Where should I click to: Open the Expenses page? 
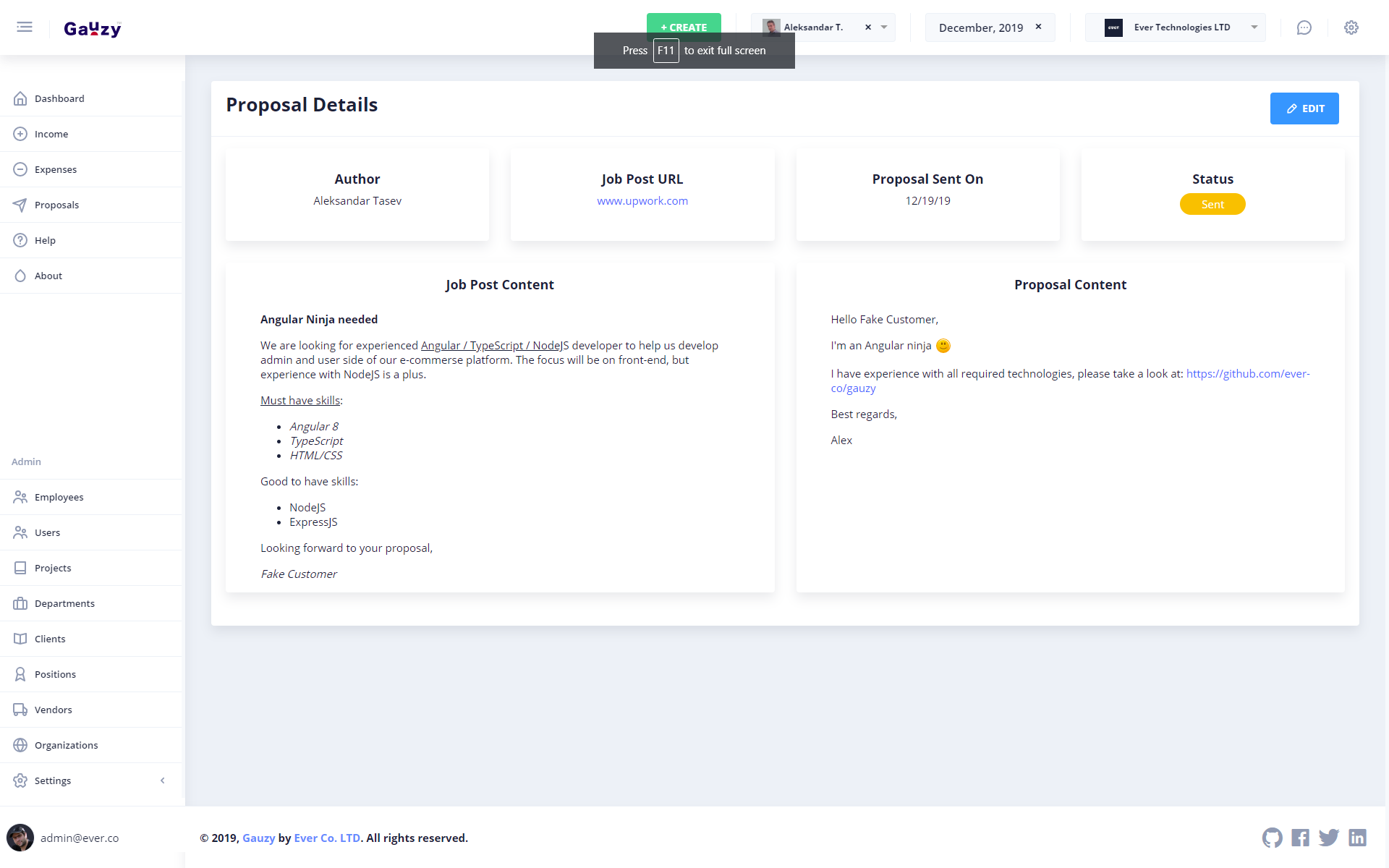point(56,169)
